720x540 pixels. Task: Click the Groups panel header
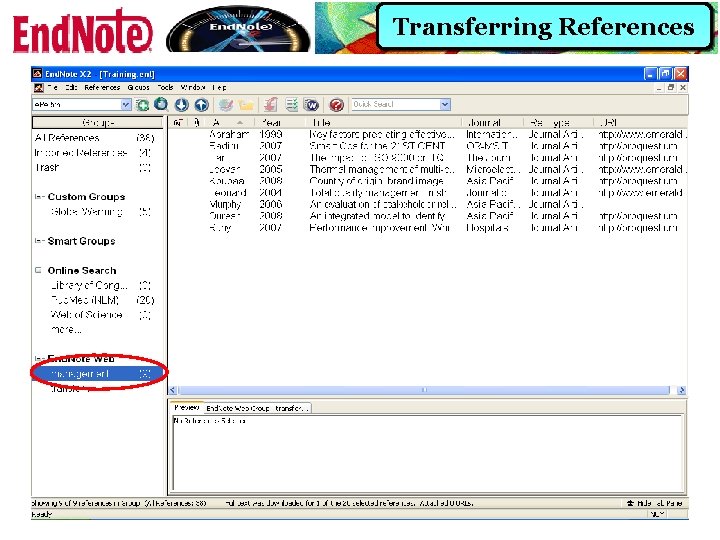[97, 123]
